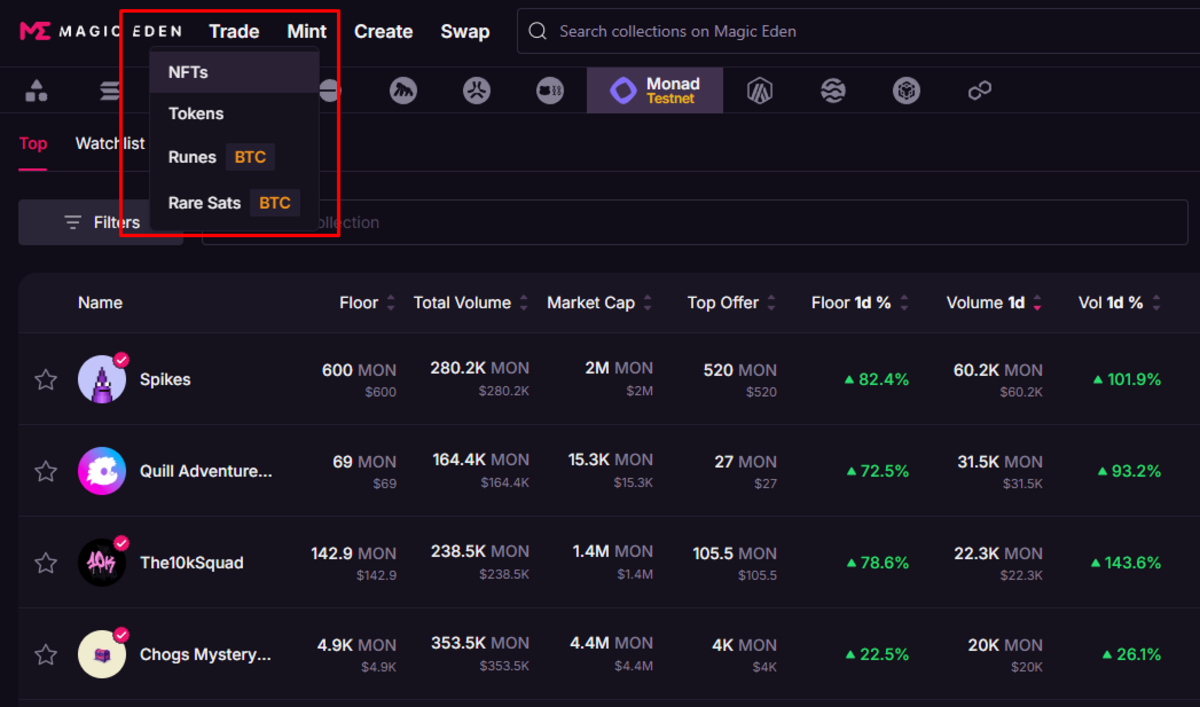This screenshot has width=1200, height=707.
Task: Open the Mint menu
Action: point(307,31)
